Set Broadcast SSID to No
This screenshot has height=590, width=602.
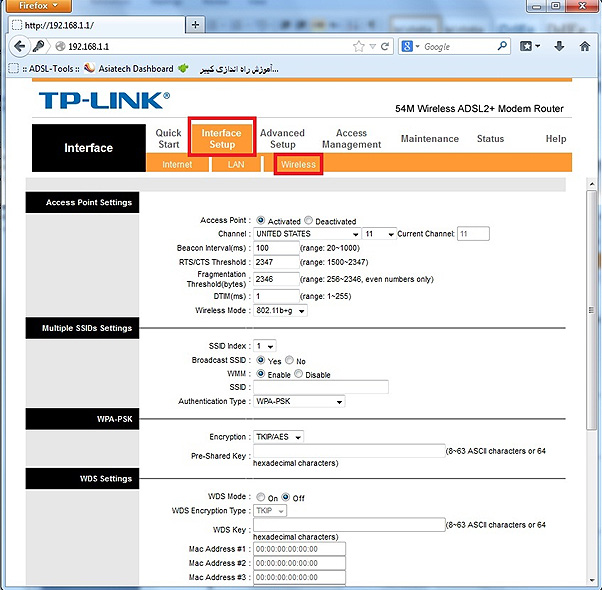pyautogui.click(x=289, y=360)
